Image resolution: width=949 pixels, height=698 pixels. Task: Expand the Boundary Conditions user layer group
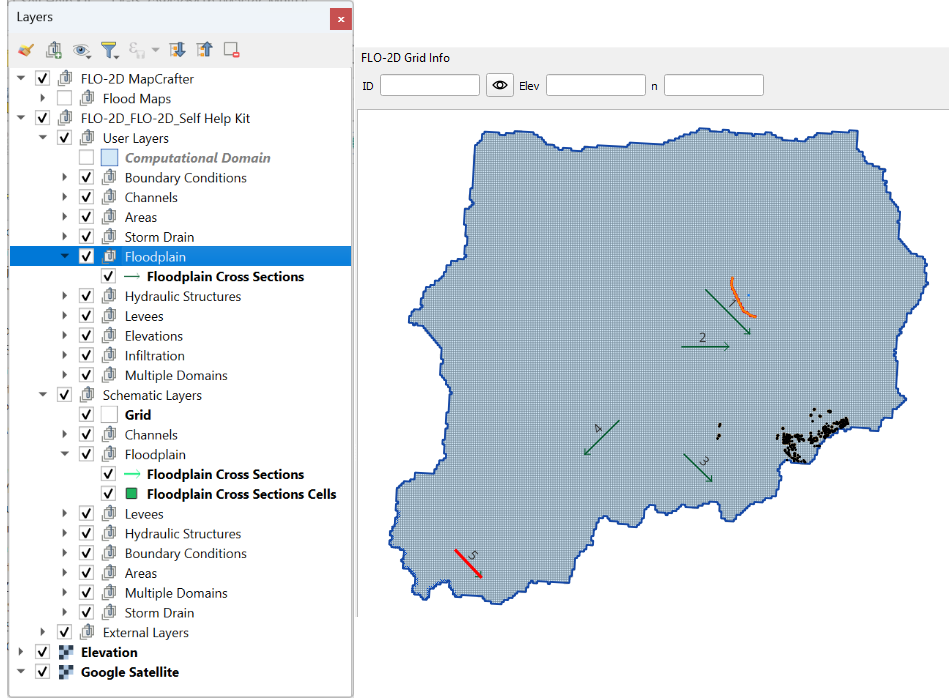pyautogui.click(x=65, y=178)
